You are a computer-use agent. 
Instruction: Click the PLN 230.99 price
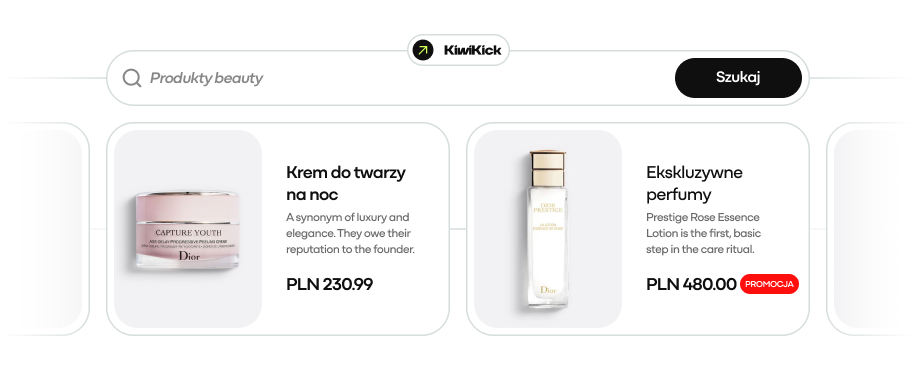pos(329,284)
